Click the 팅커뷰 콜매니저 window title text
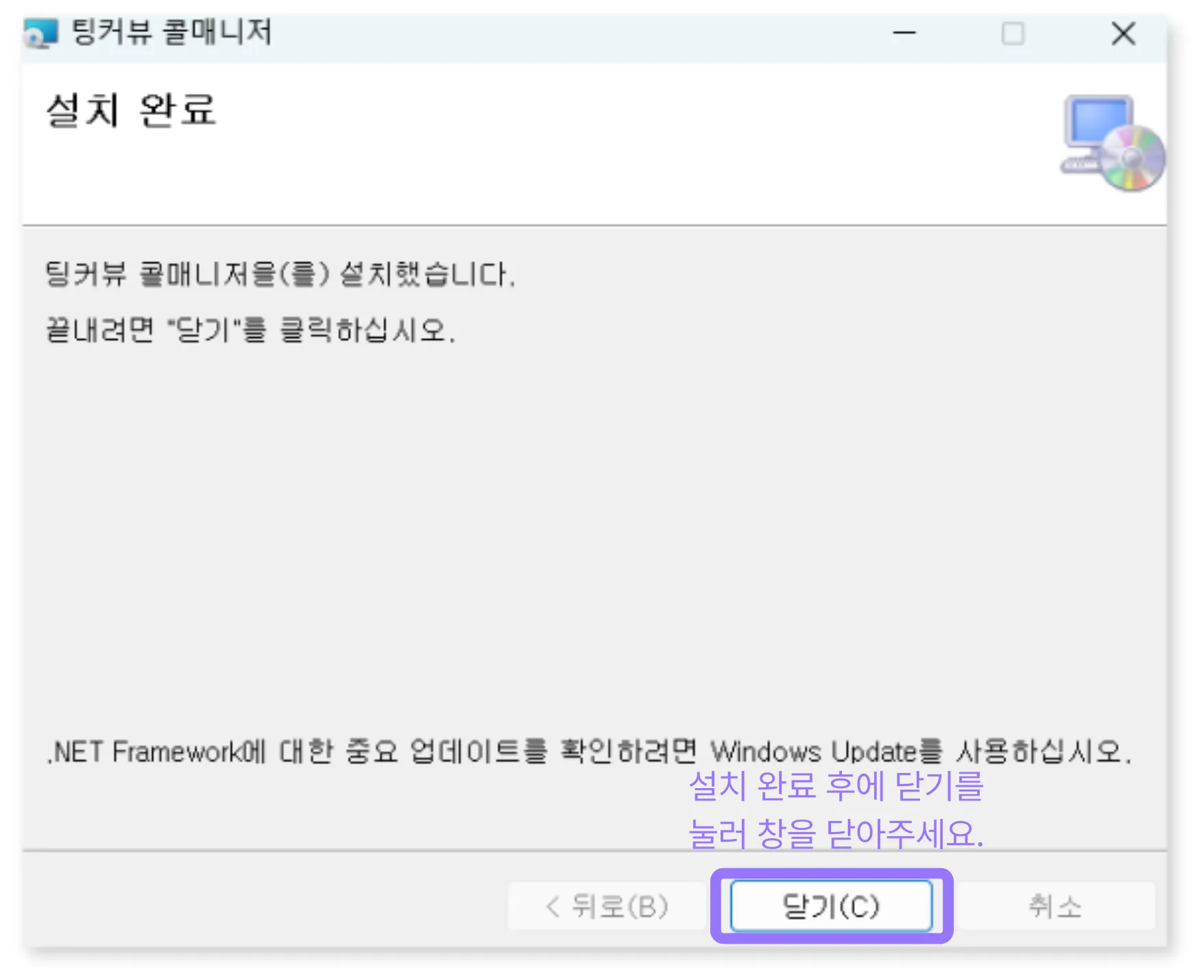The image size is (1204, 980). tap(171, 32)
